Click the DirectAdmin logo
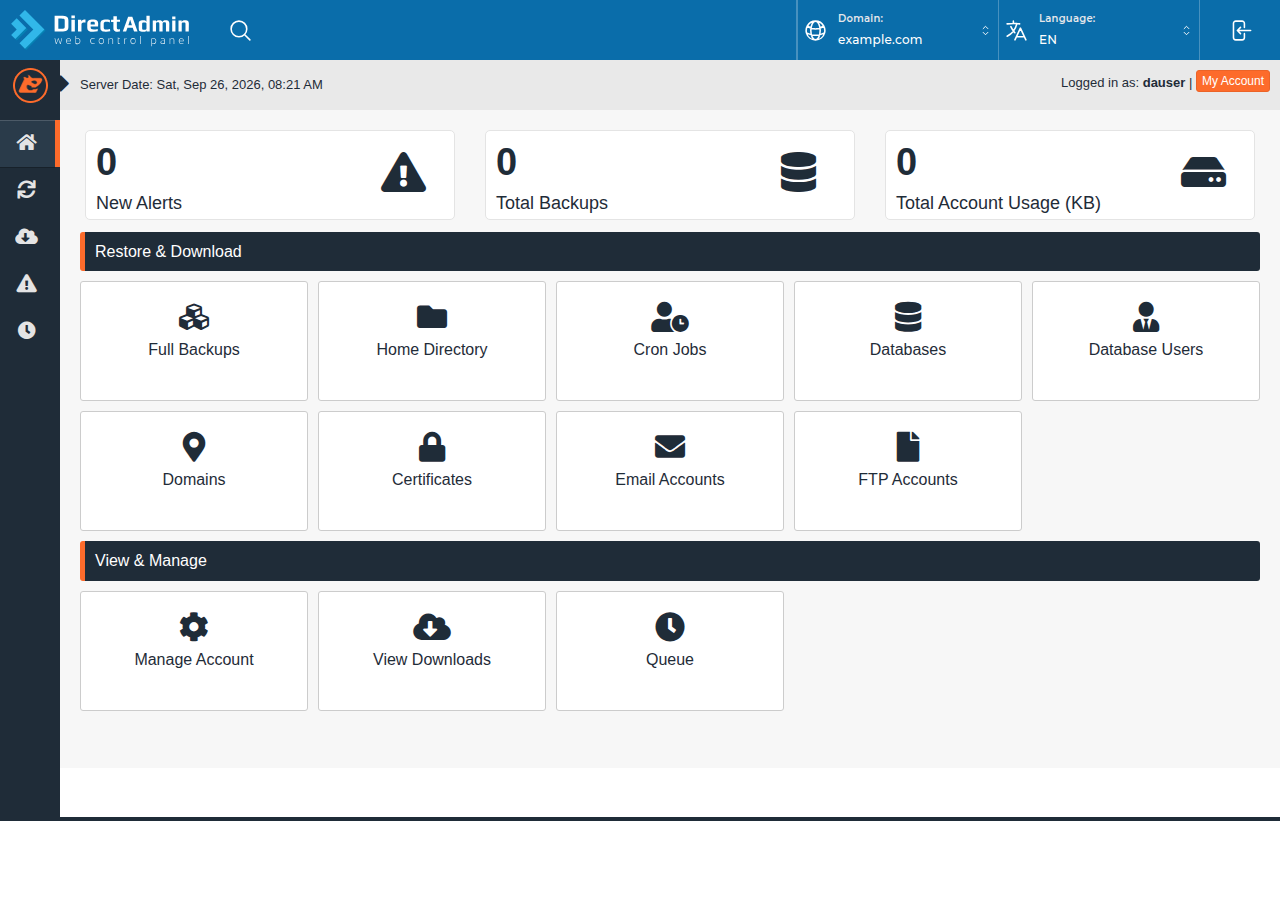Image resolution: width=1280 pixels, height=900 pixels. tap(100, 30)
